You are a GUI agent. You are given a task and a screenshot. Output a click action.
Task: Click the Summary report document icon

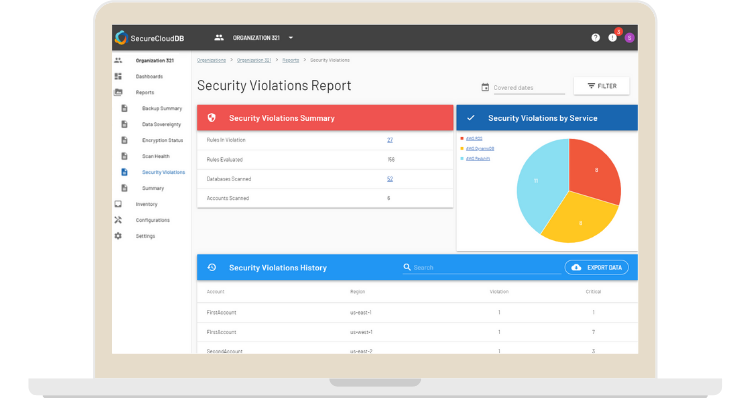click(124, 188)
